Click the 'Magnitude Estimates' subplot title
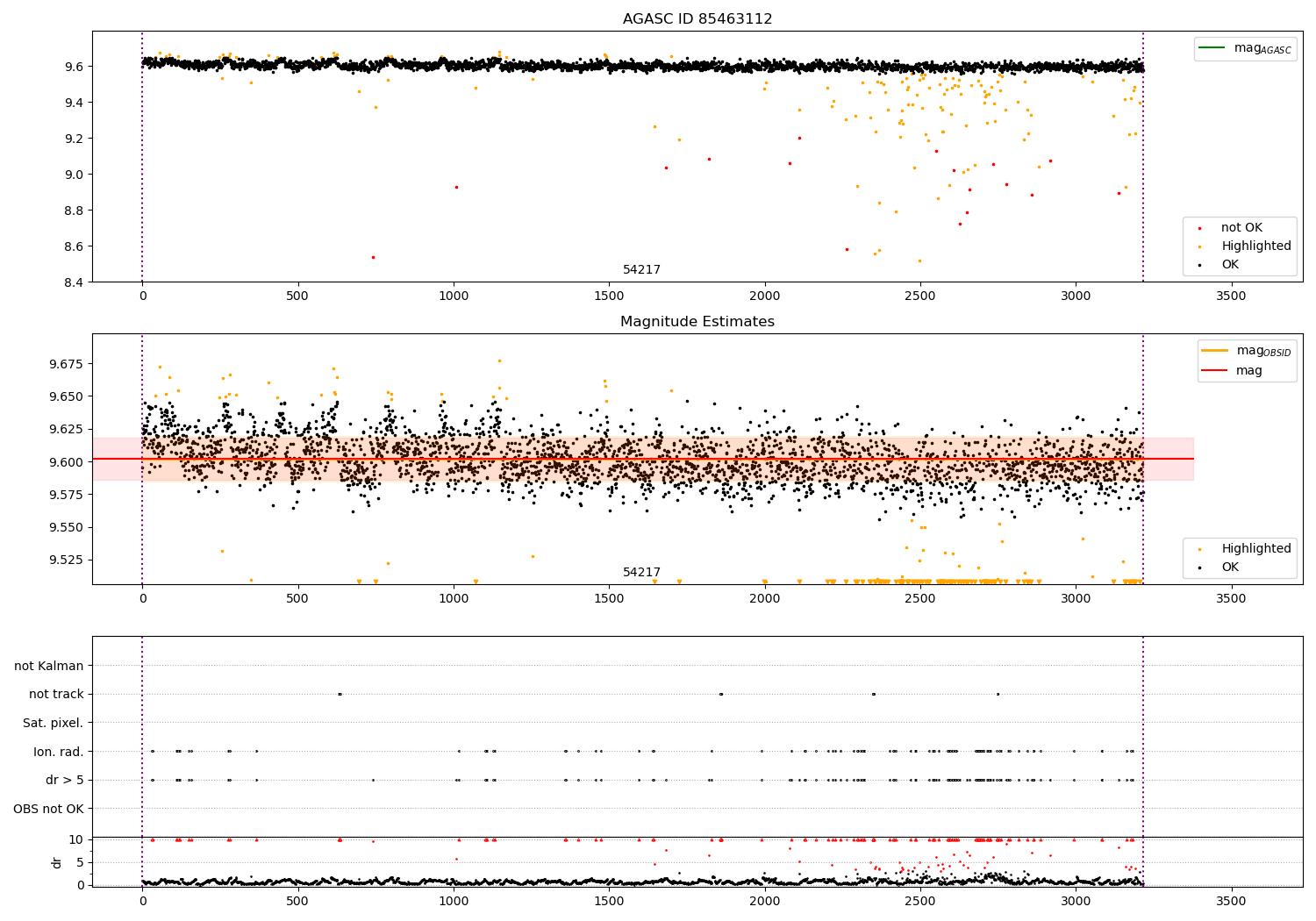The height and width of the screenshot is (921, 1316). point(697,322)
